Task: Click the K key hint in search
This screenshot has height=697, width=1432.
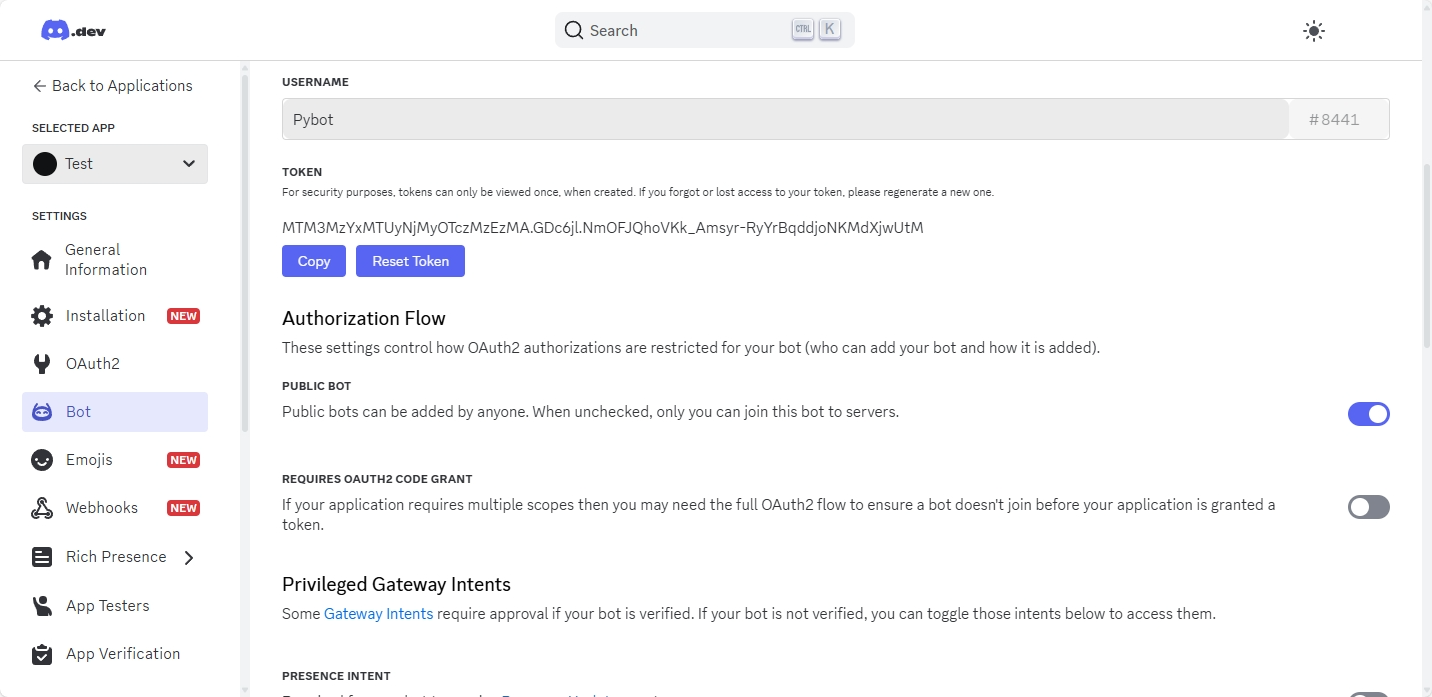Action: (829, 30)
